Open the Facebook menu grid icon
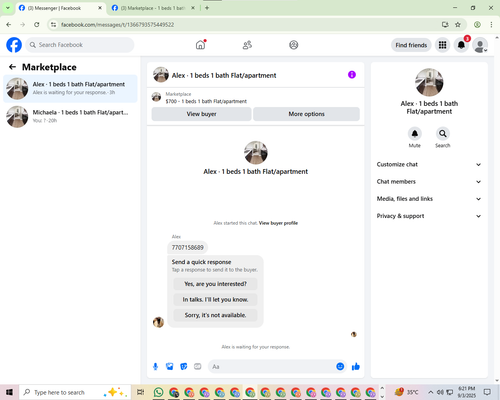 (x=442, y=45)
